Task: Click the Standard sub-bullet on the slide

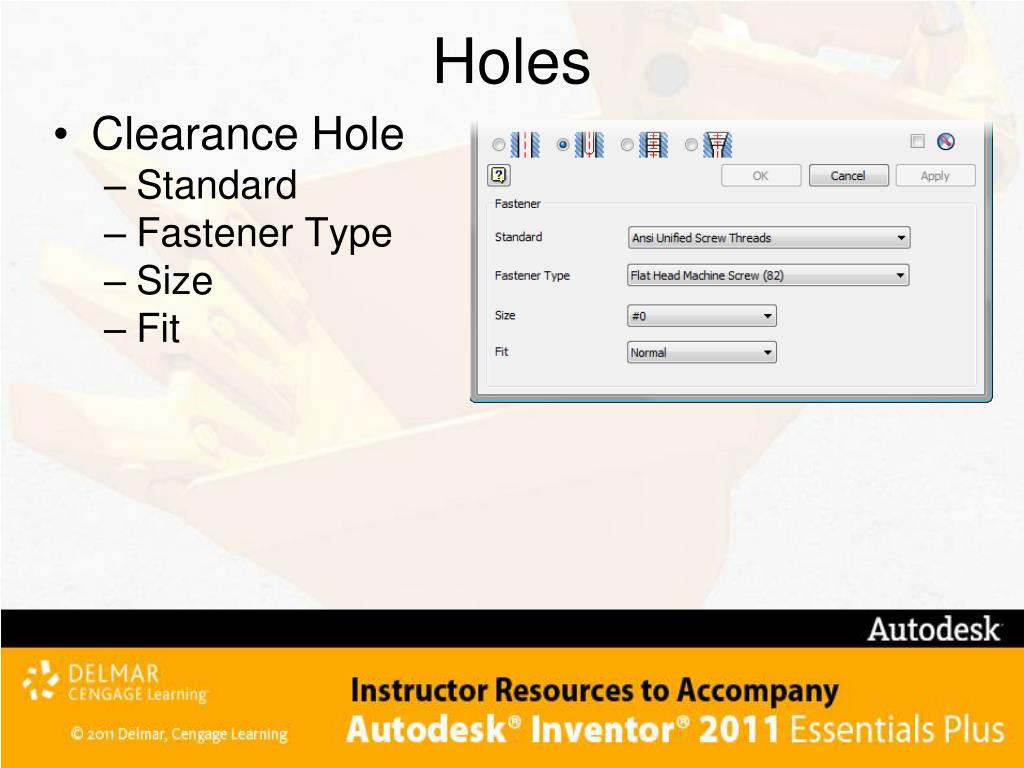Action: (217, 185)
